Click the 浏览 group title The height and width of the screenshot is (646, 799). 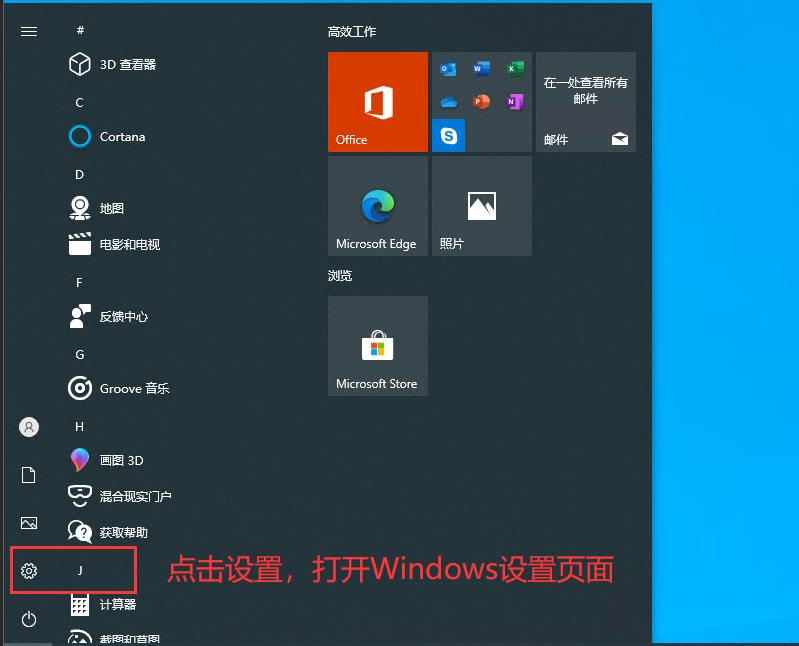340,276
